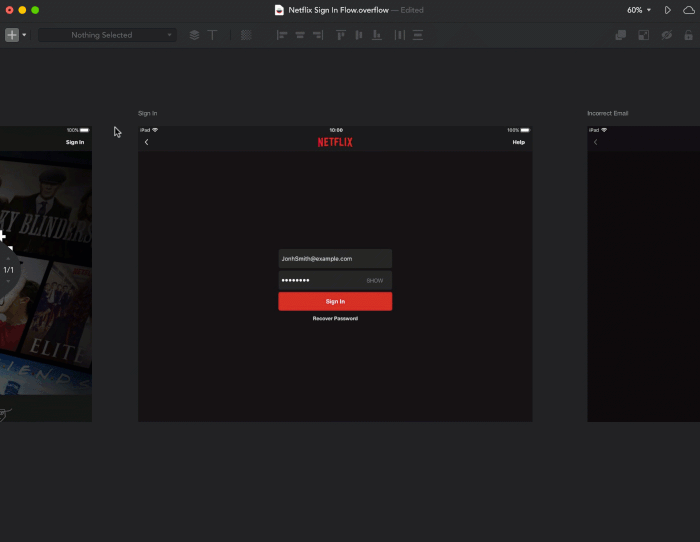Select the Incorrect Email screen label

pos(608,113)
